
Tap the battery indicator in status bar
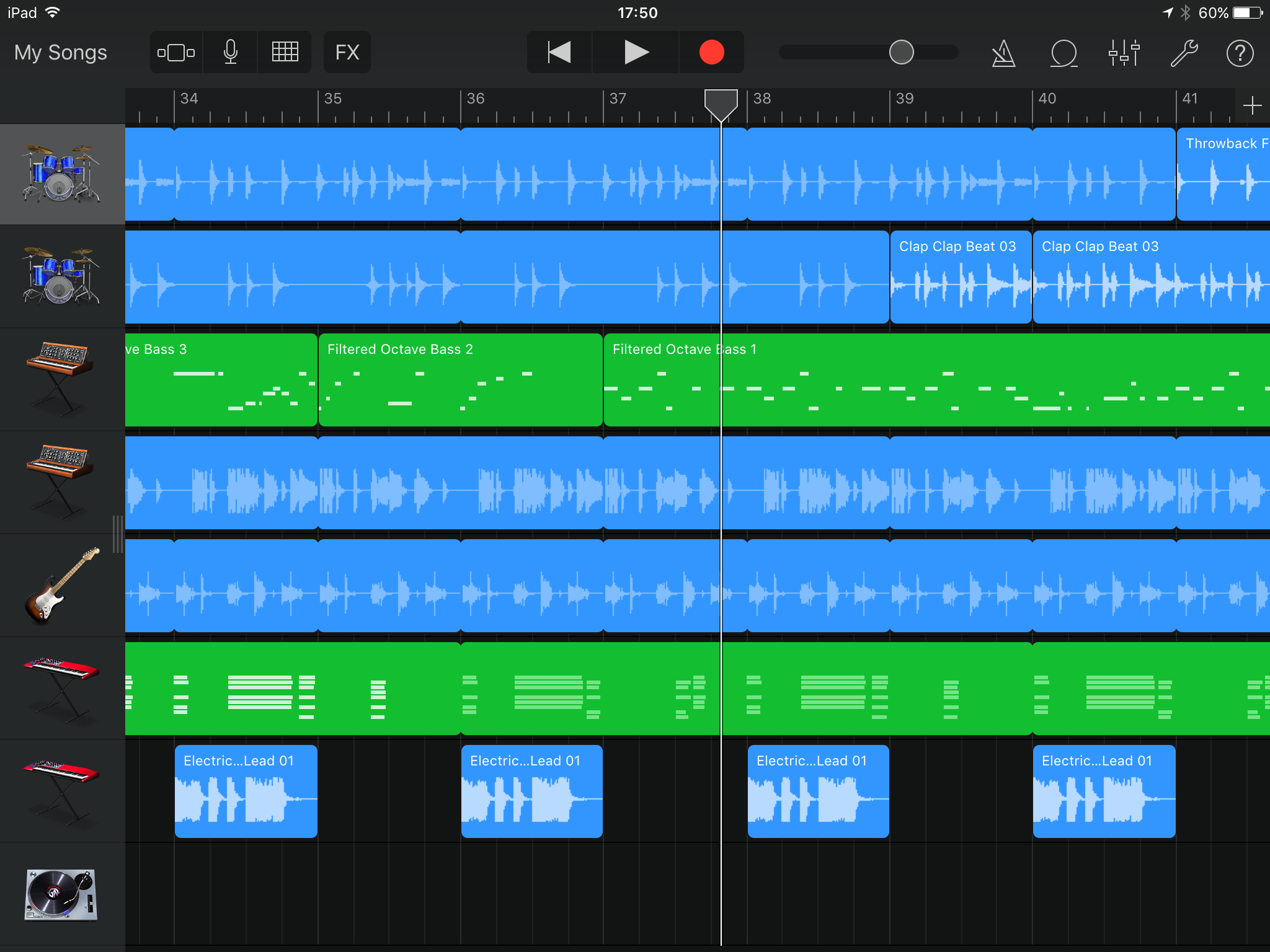(1248, 12)
